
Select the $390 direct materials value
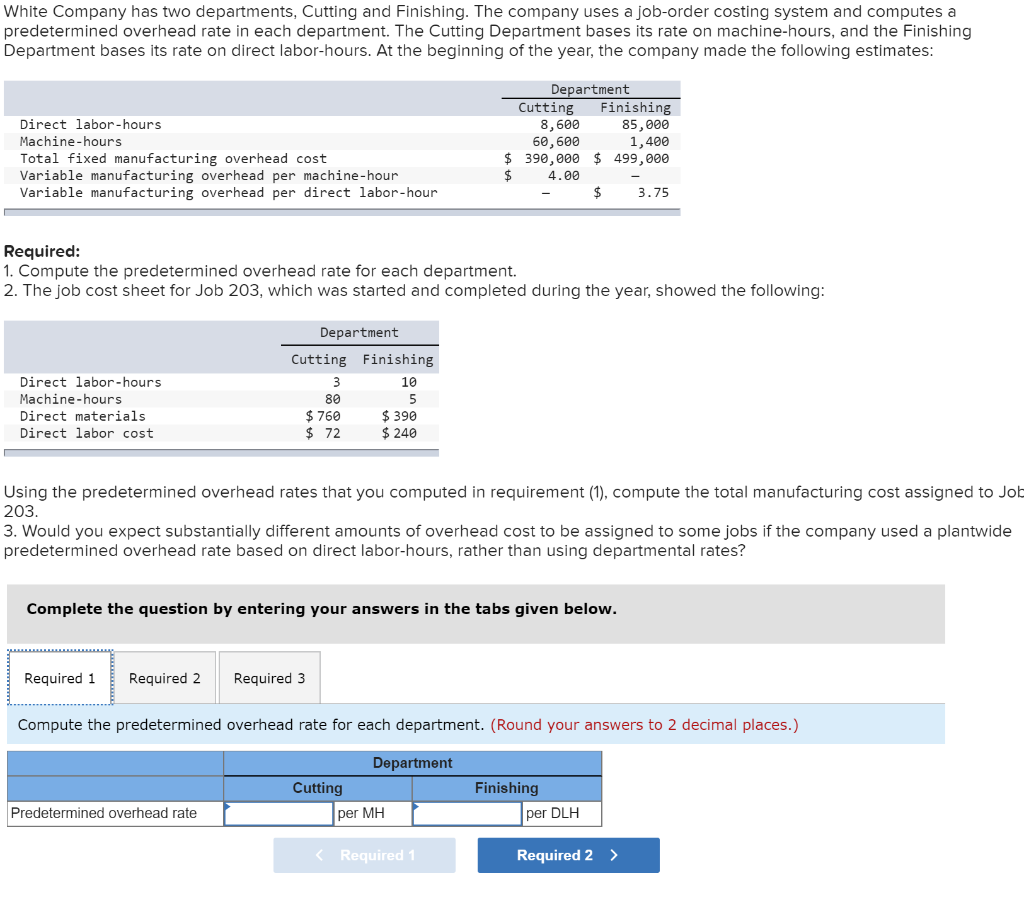point(399,415)
